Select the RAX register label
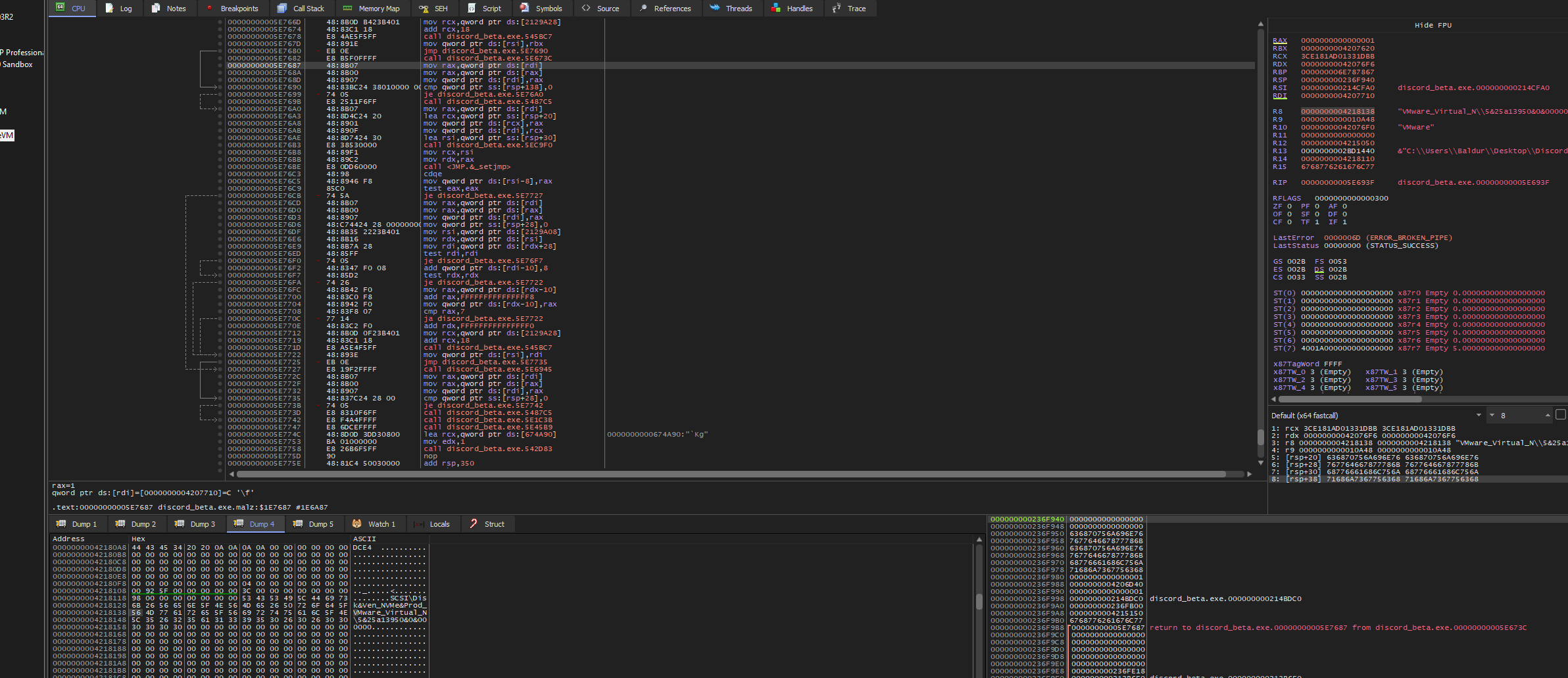Viewport: 1568px width, 678px height. point(1279,41)
